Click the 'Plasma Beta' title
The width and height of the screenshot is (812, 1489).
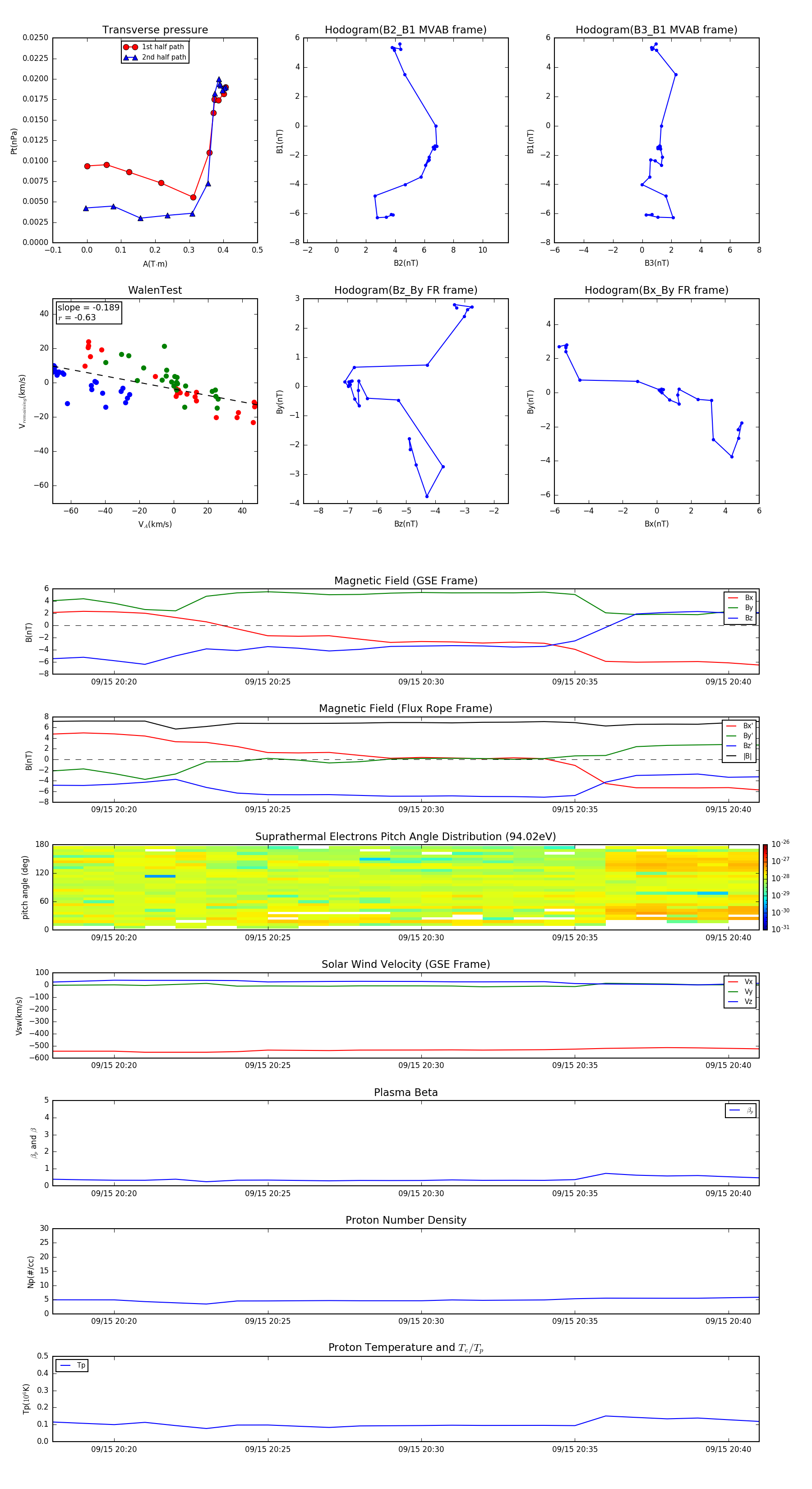point(406,1092)
